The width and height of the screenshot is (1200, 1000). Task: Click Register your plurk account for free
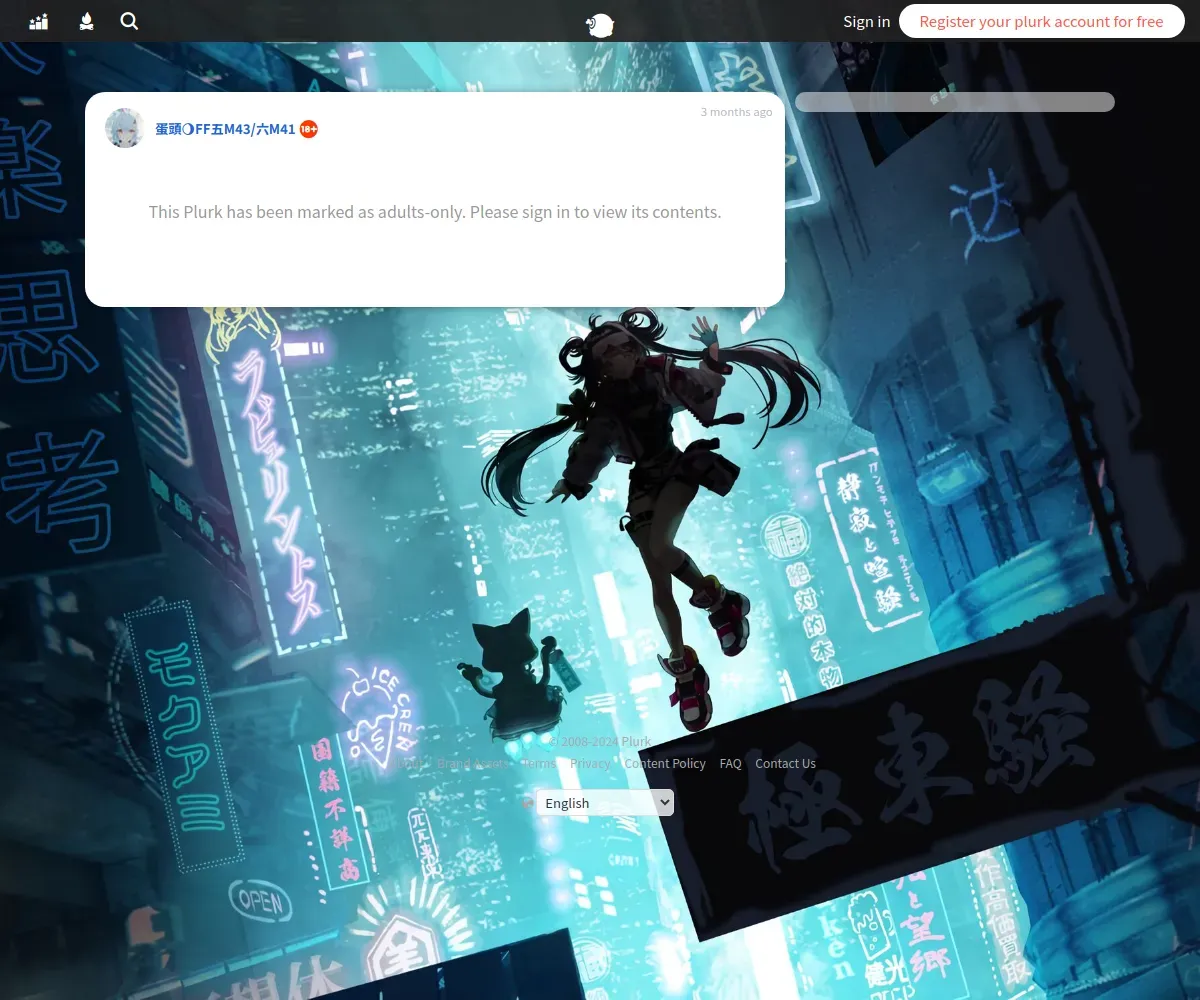point(1041,21)
